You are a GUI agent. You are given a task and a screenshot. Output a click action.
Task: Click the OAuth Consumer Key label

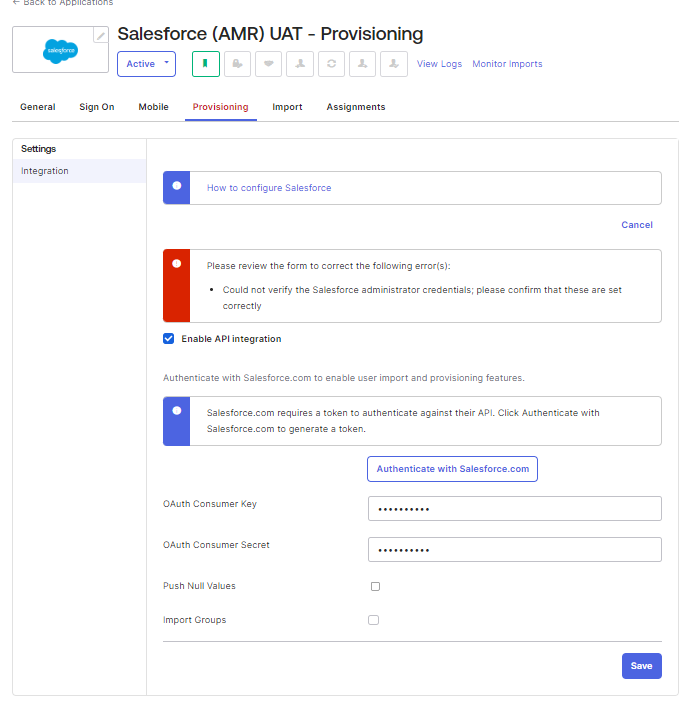[x=210, y=504]
